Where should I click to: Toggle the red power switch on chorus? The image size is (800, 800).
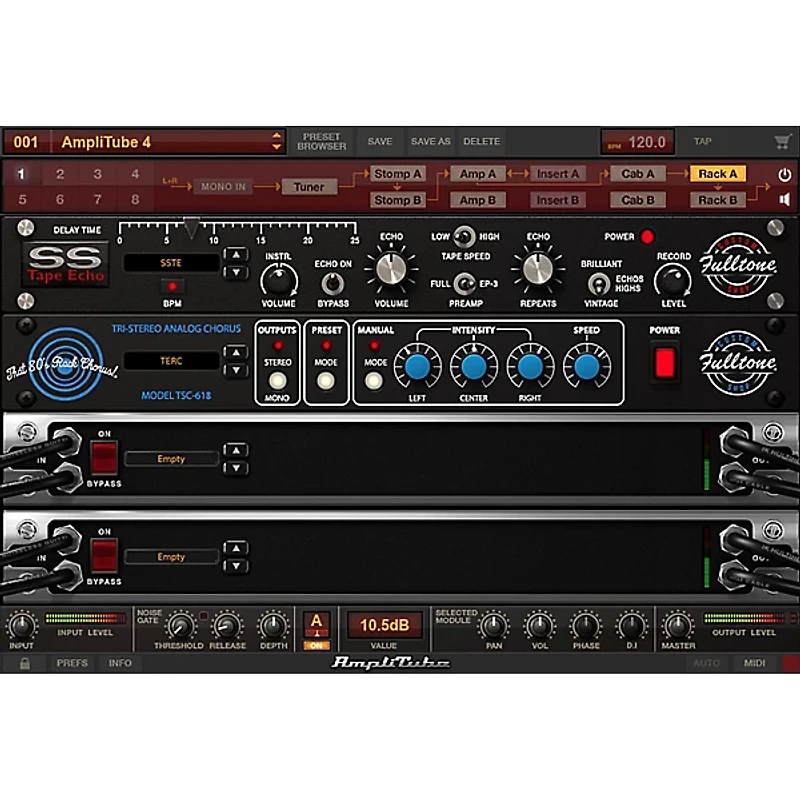point(665,363)
